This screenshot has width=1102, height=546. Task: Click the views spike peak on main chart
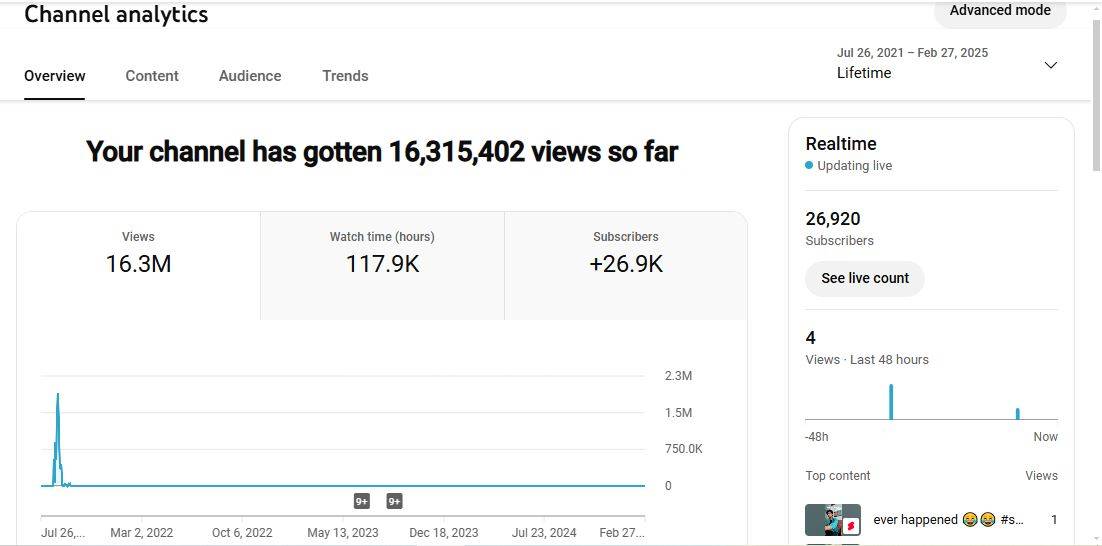coord(58,395)
